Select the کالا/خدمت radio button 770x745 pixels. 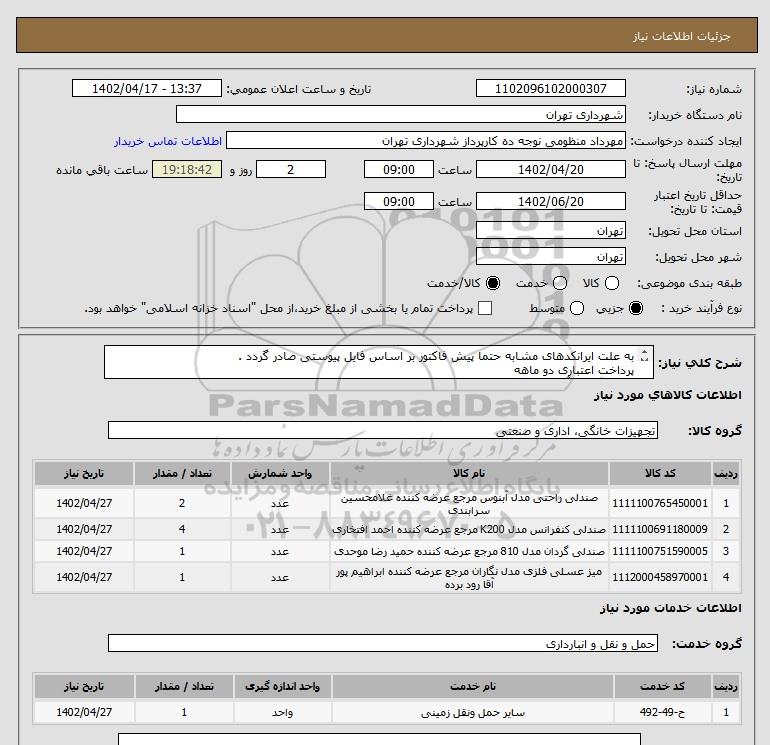(493, 283)
